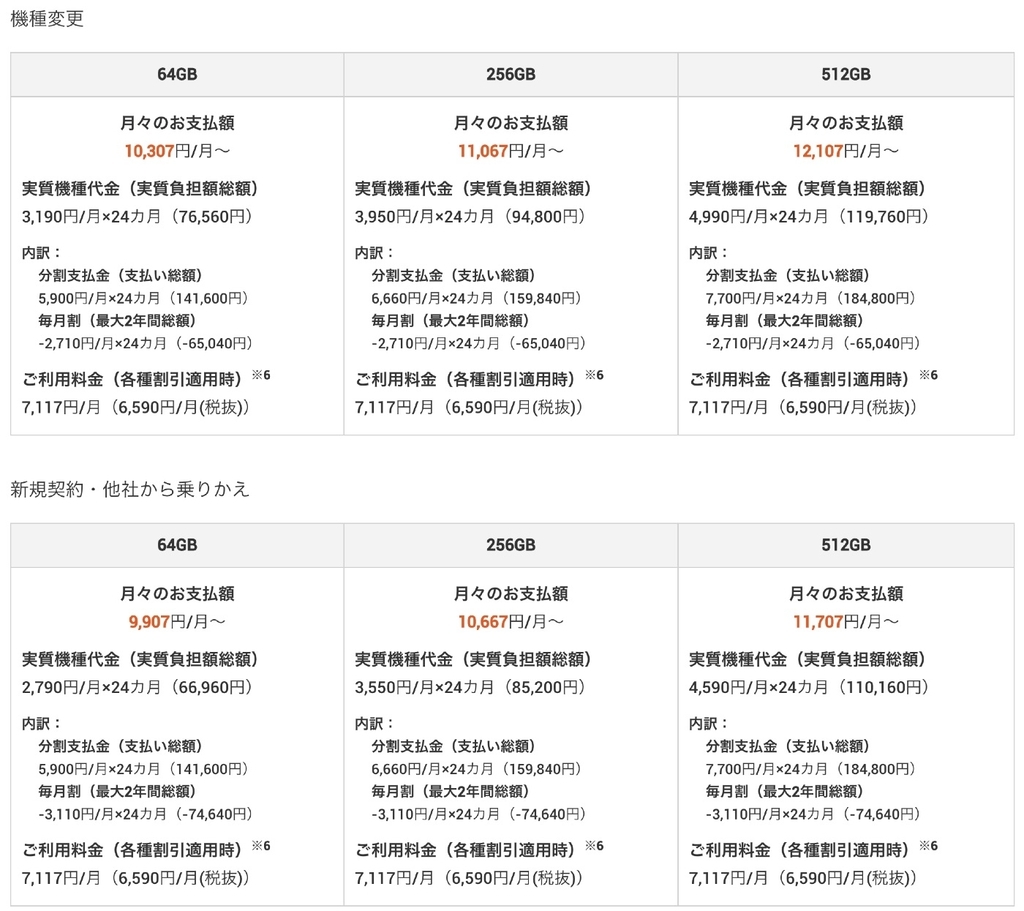The image size is (1024, 911).
Task: Select the 10,307円/月〜 monthly payment amount
Action: click(177, 152)
